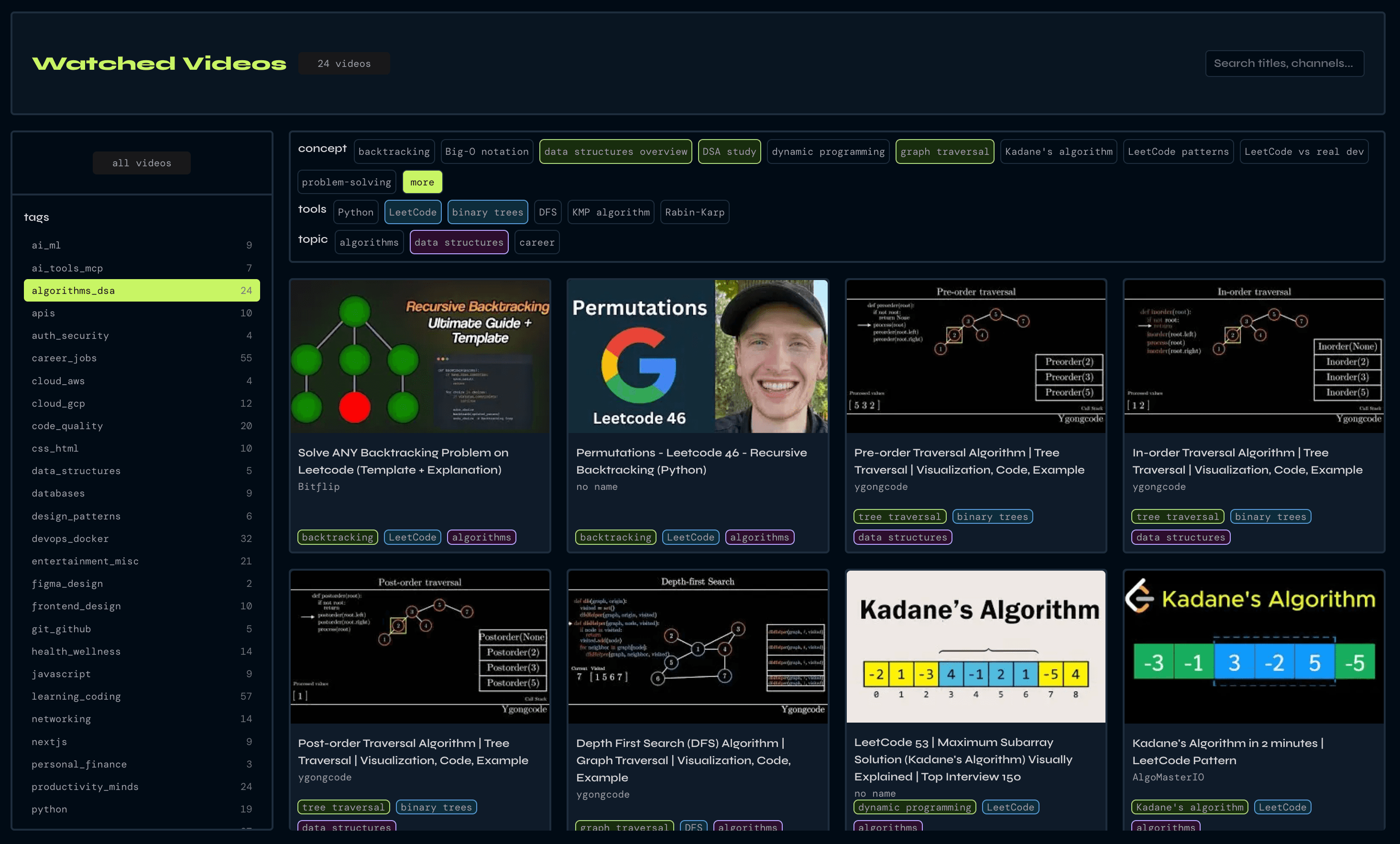Open the 'javascript' tag

coord(142,673)
